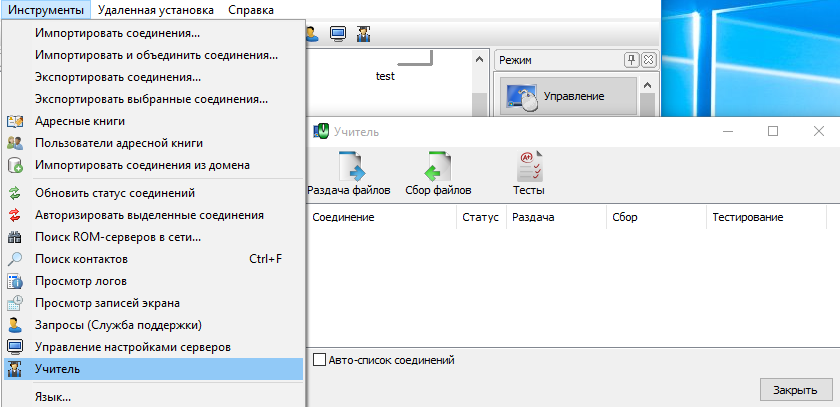Open the Удаленная установка menu
840x407 pixels.
coord(156,10)
